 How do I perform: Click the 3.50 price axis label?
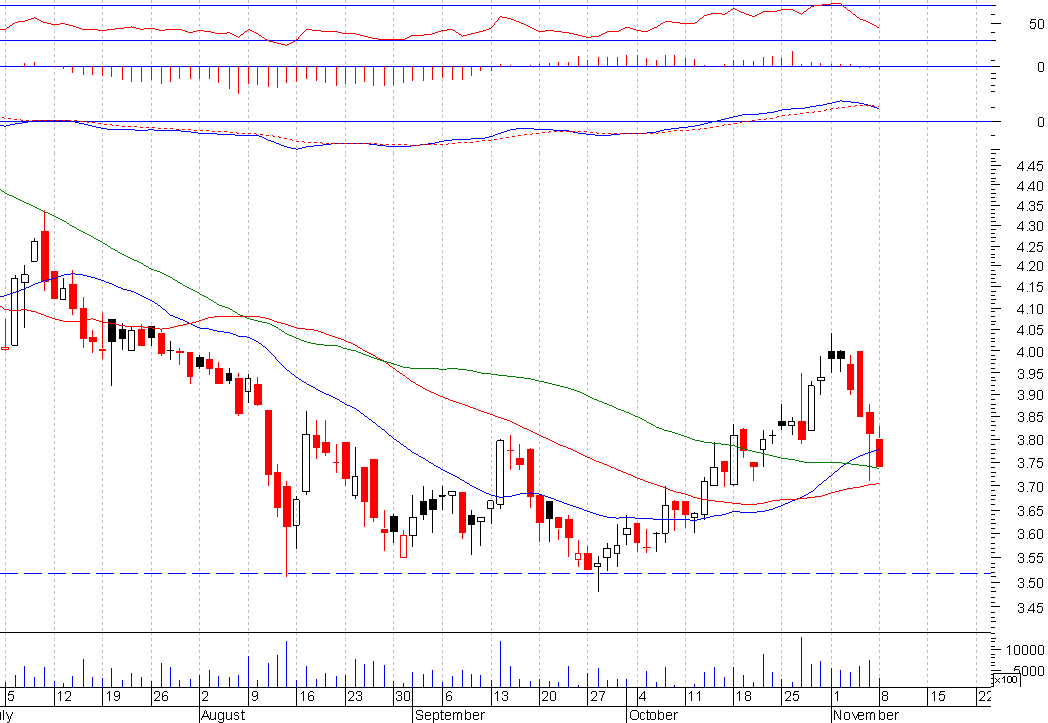(x=1029, y=583)
